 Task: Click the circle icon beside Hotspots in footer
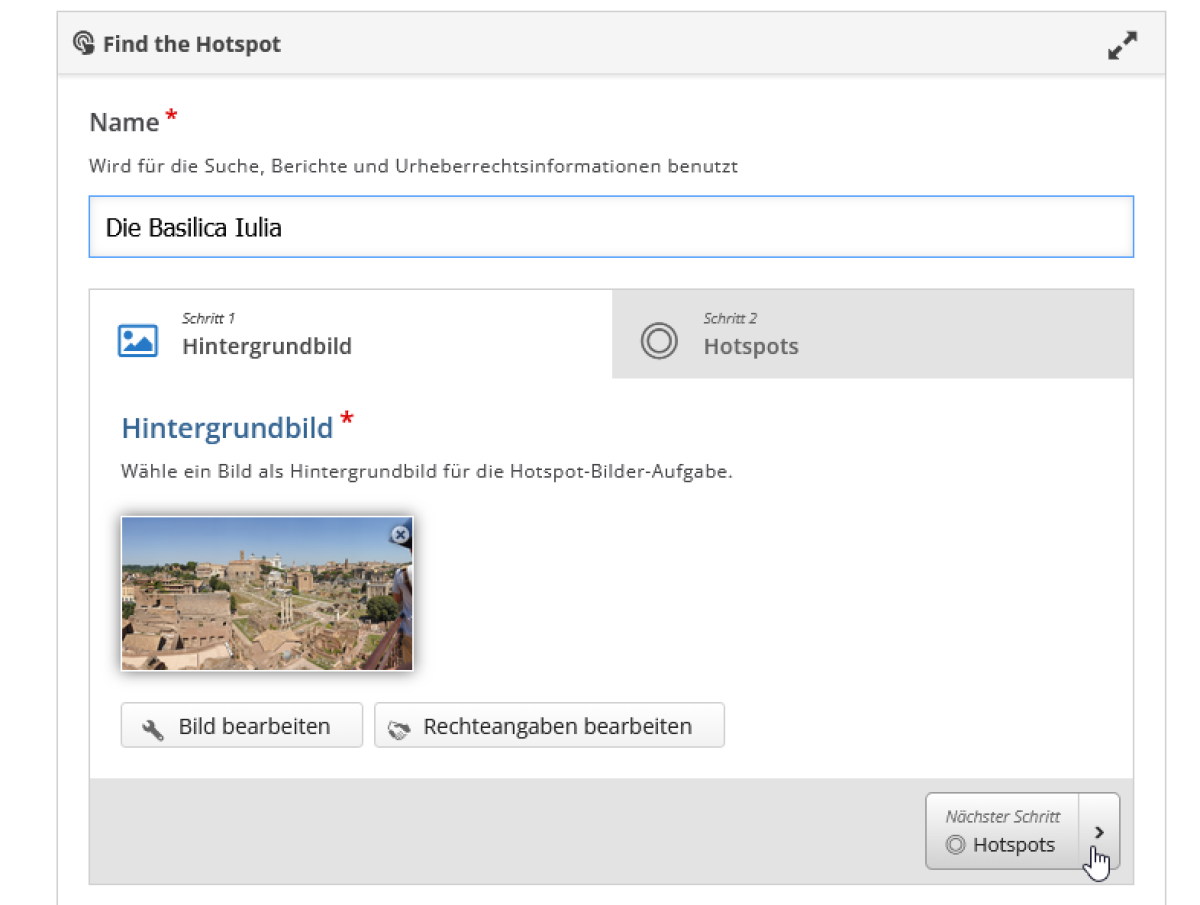tap(955, 845)
